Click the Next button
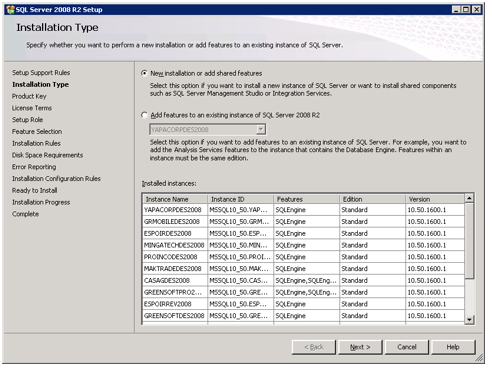 (x=360, y=347)
